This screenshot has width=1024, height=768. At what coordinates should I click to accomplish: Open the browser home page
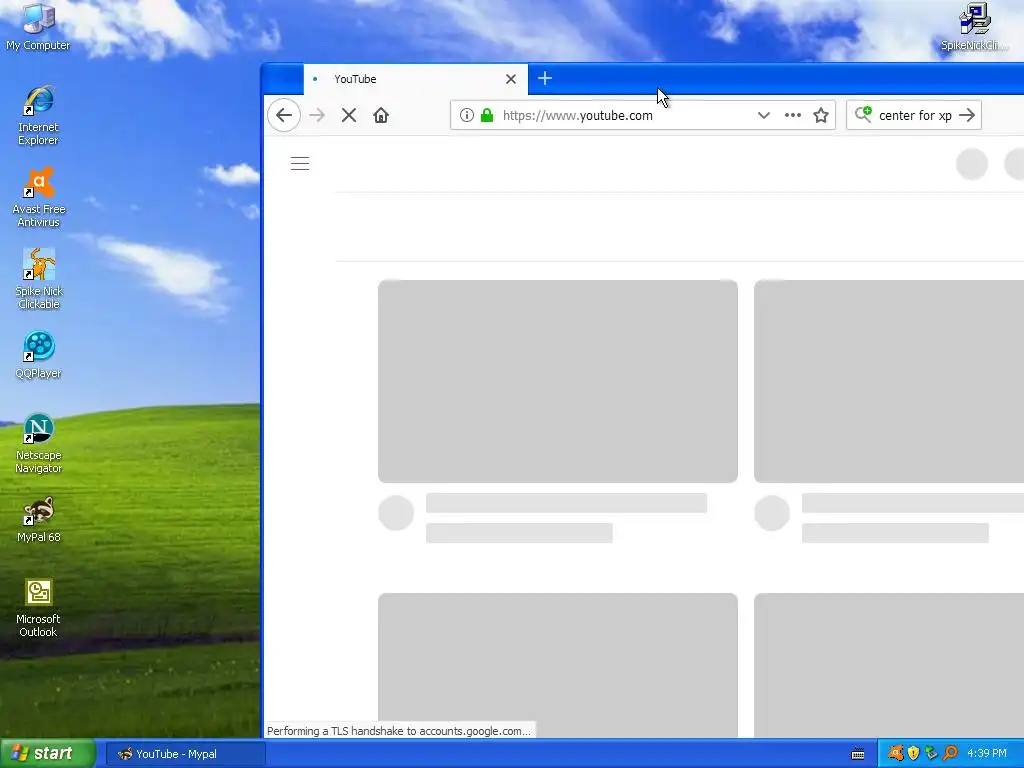(381, 116)
